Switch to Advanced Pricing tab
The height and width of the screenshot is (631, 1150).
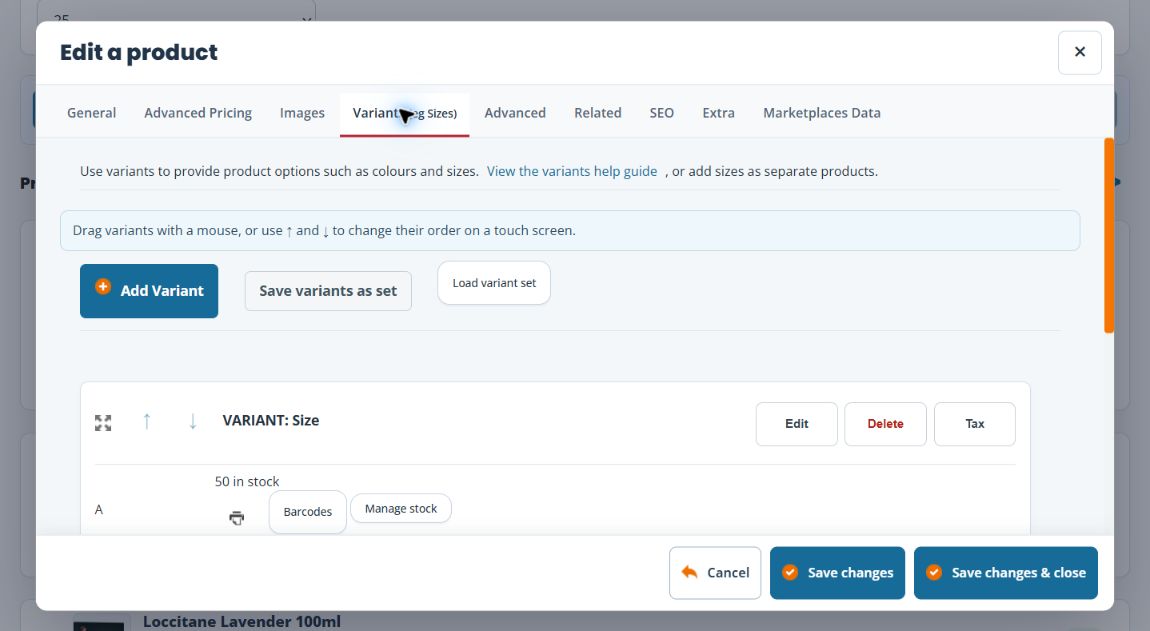click(198, 113)
